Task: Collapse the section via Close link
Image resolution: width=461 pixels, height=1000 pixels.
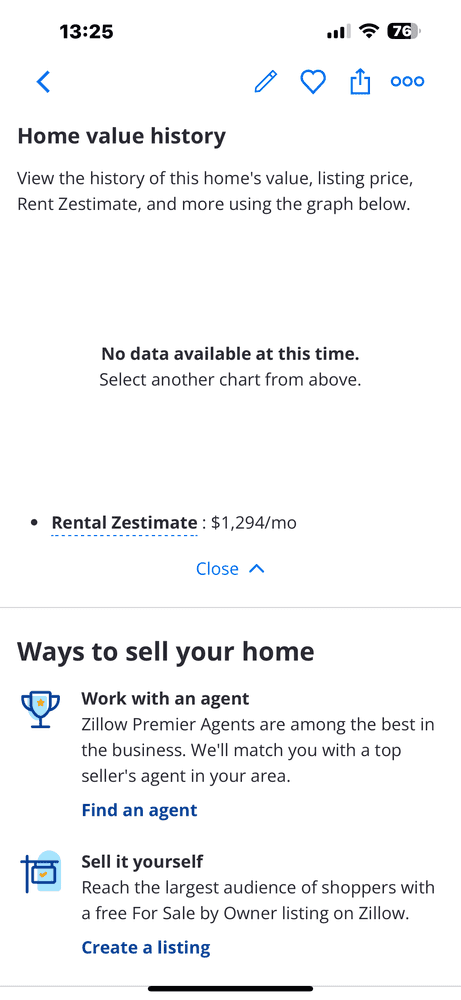Action: point(217,568)
